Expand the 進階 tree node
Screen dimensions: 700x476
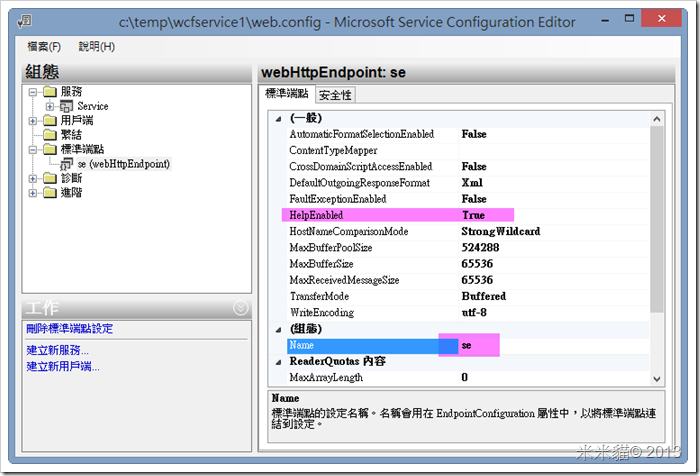[33, 193]
